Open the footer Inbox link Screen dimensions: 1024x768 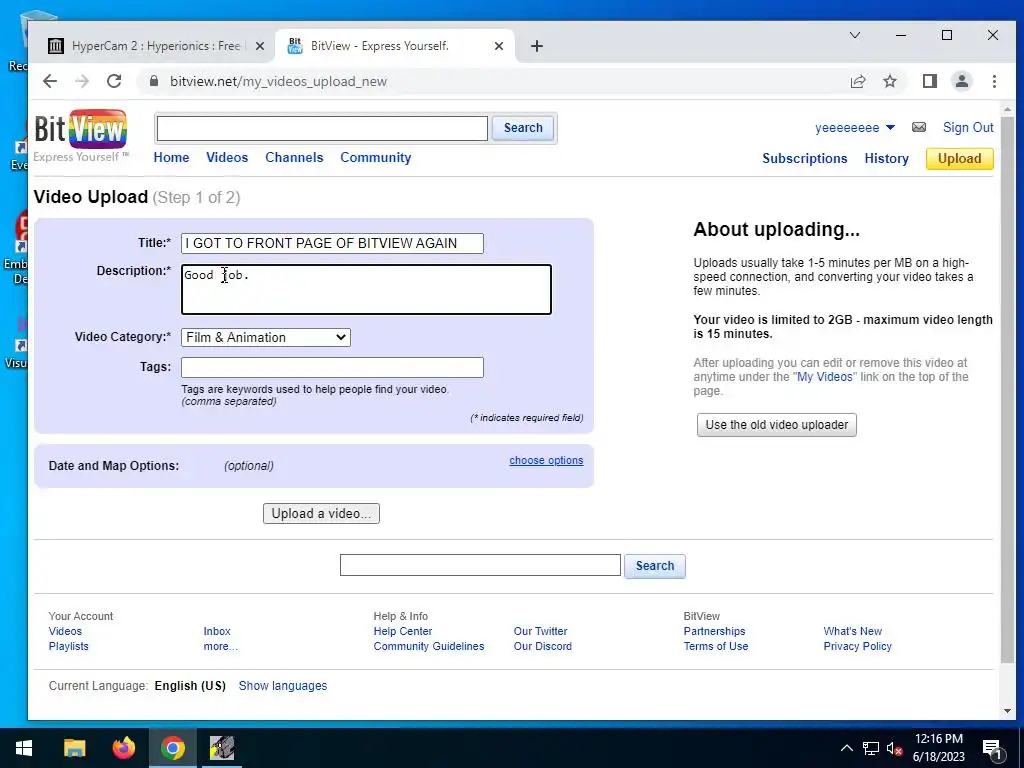[x=217, y=632]
